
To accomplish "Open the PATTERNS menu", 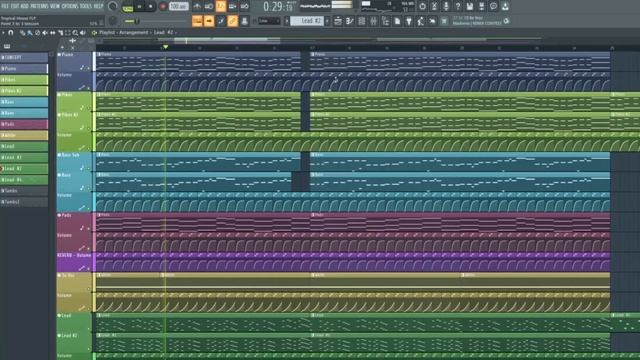I will tap(39, 6).
